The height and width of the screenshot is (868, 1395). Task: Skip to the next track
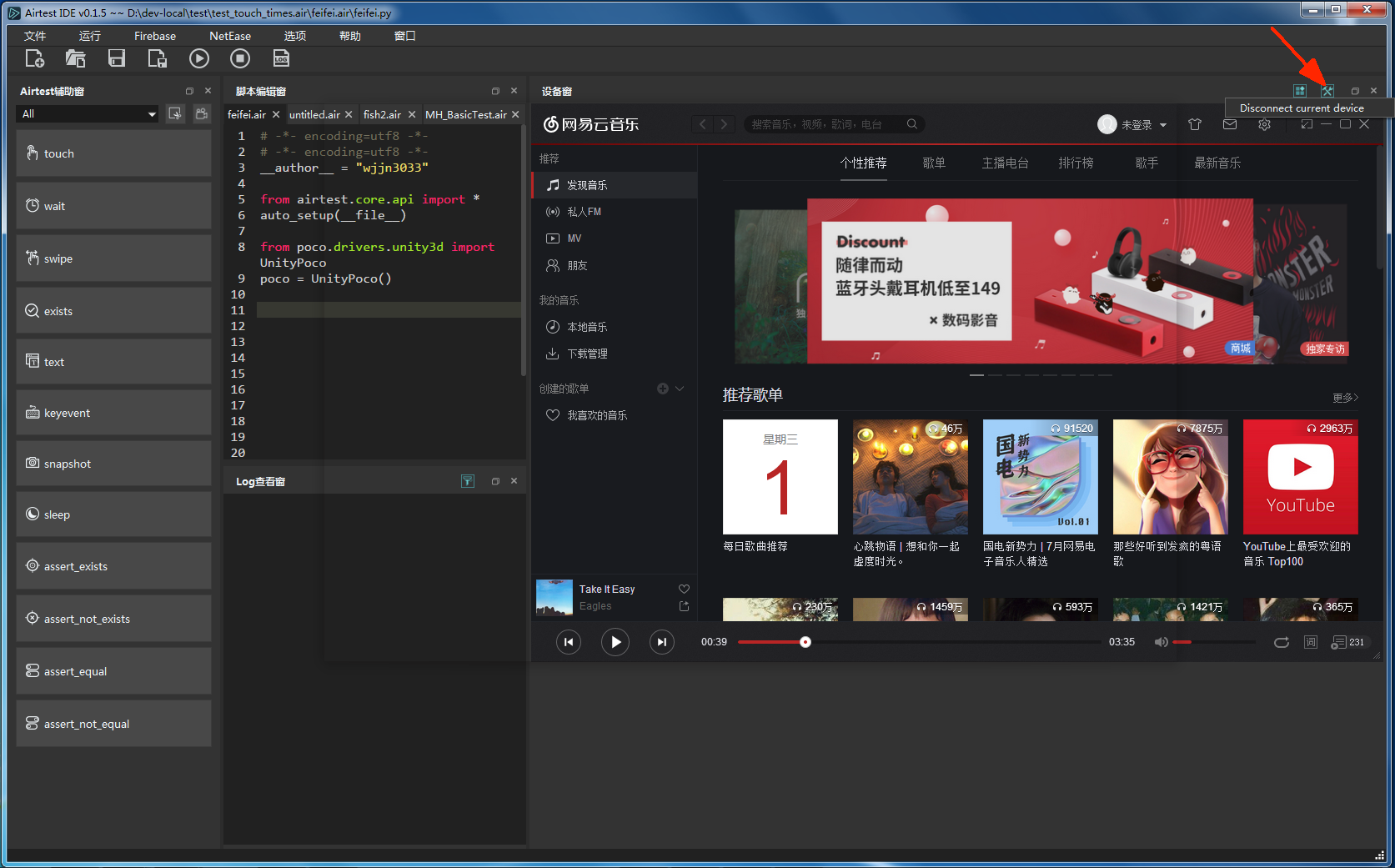pos(662,642)
